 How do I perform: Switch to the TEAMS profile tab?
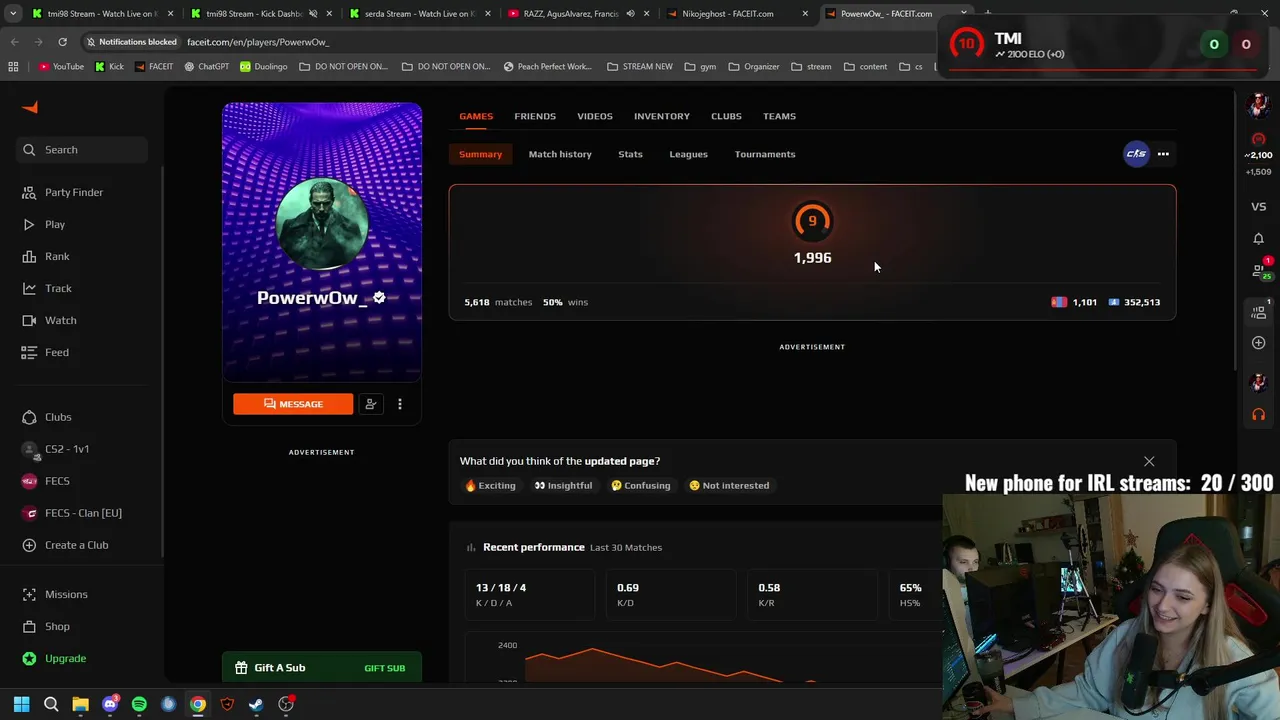click(779, 116)
